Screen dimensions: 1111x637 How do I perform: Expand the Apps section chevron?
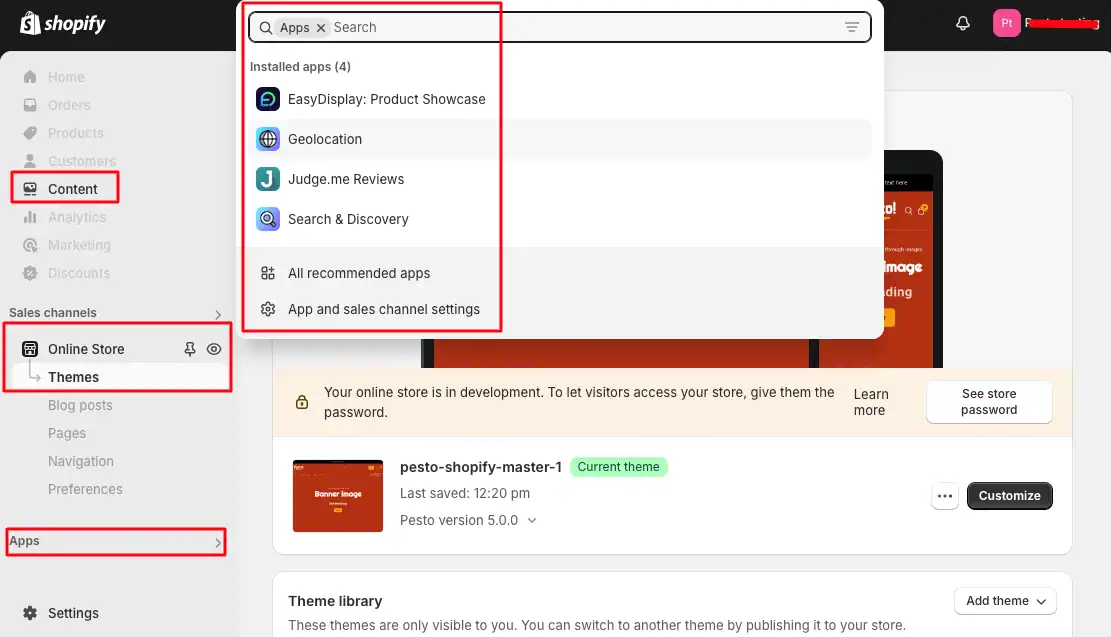(x=218, y=543)
